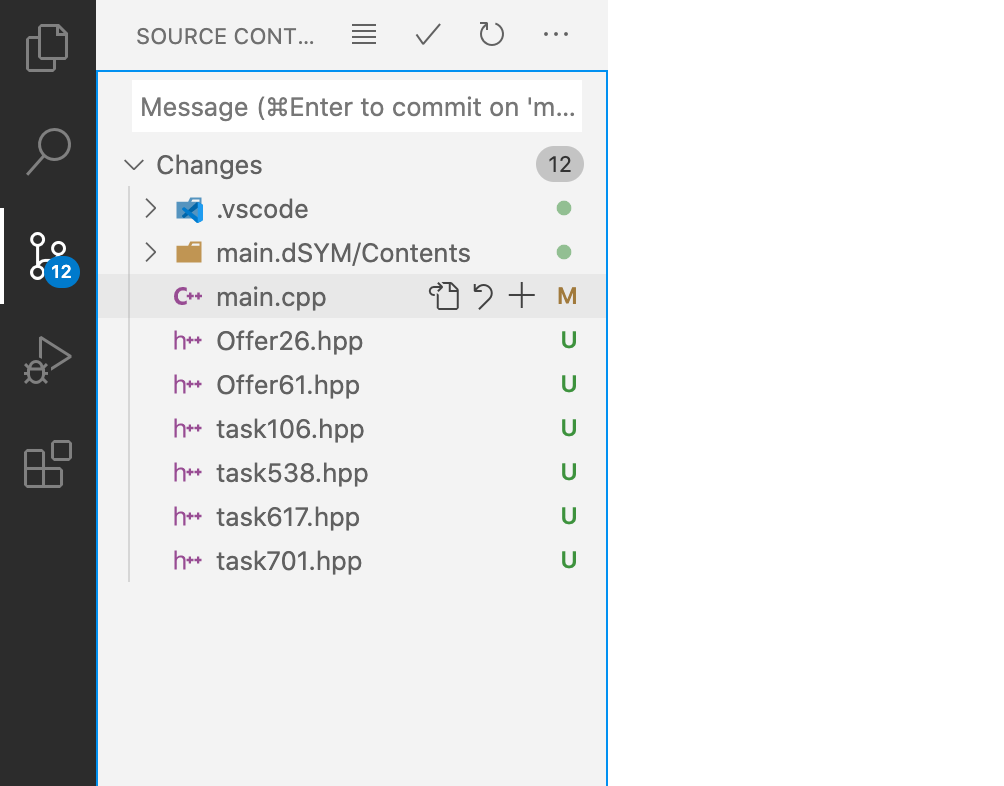Toggle view as tree/list icon
The height and width of the screenshot is (786, 1004).
pos(364,35)
